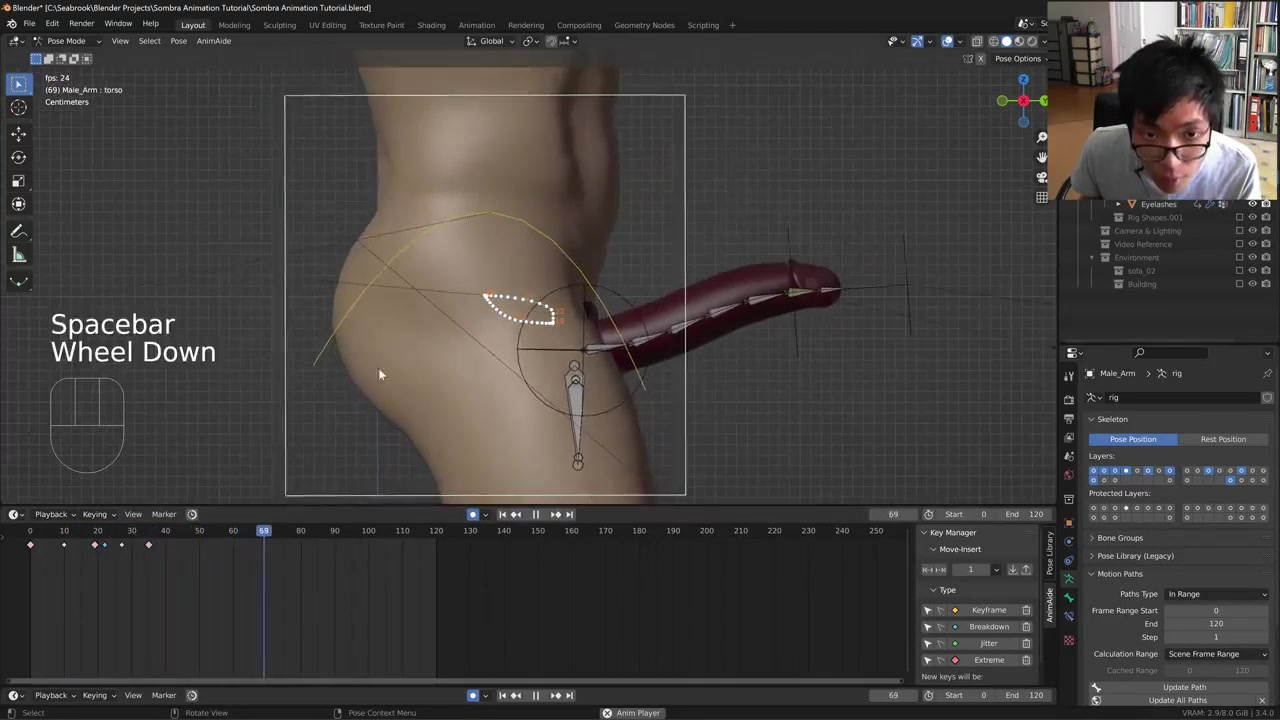This screenshot has width=1280, height=720.
Task: Select the Rotate tool in left toolbar
Action: pos(18,157)
